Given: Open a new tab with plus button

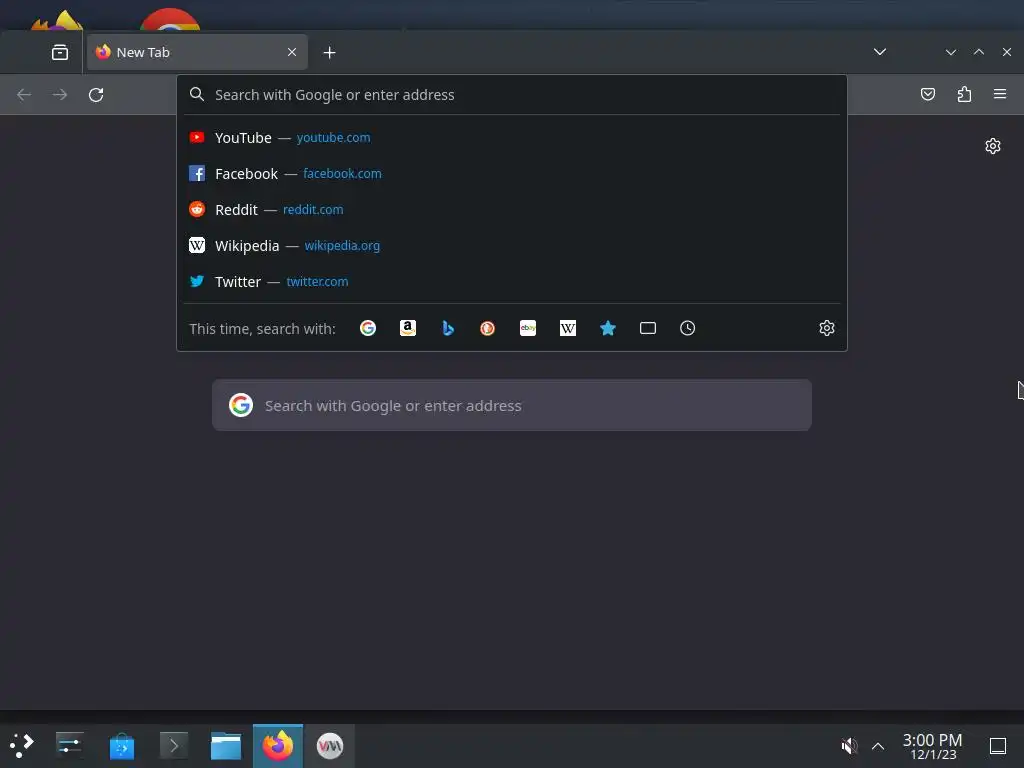Looking at the screenshot, I should click(329, 53).
